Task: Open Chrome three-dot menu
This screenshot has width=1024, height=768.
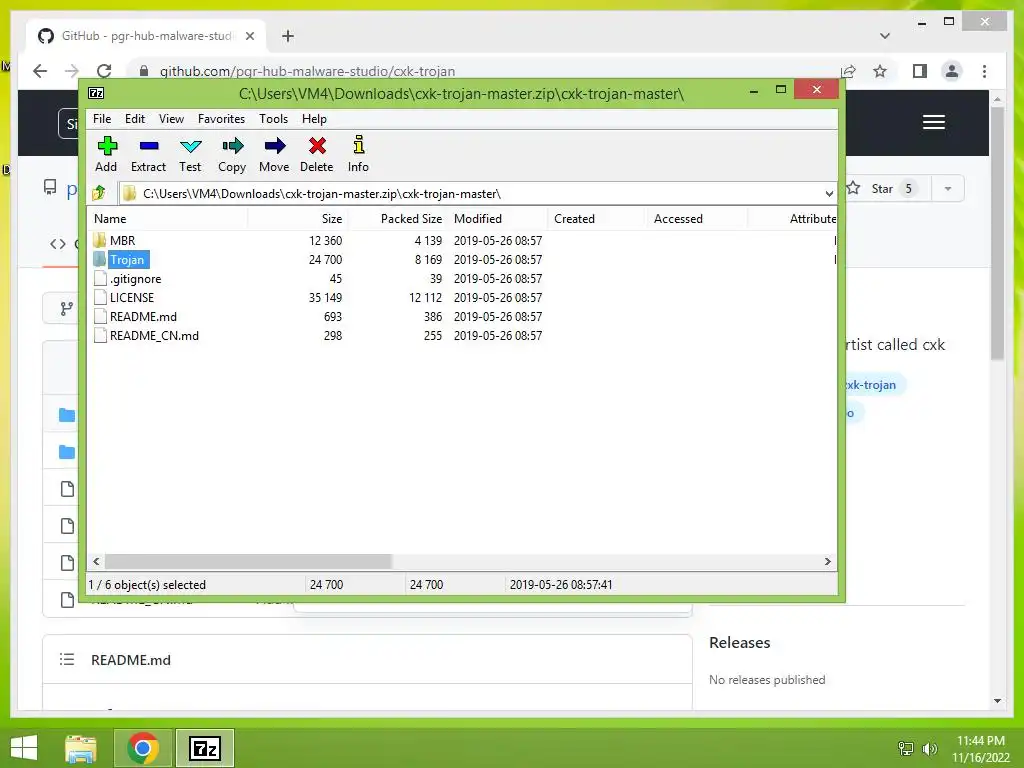Action: click(984, 71)
